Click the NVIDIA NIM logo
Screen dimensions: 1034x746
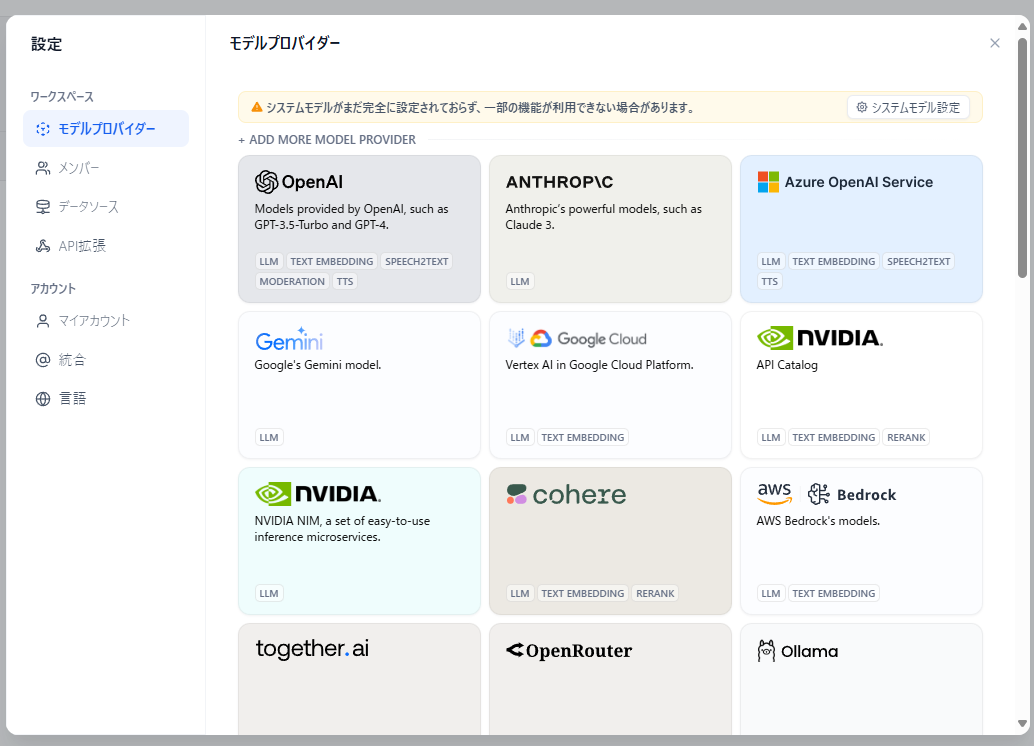(x=318, y=494)
